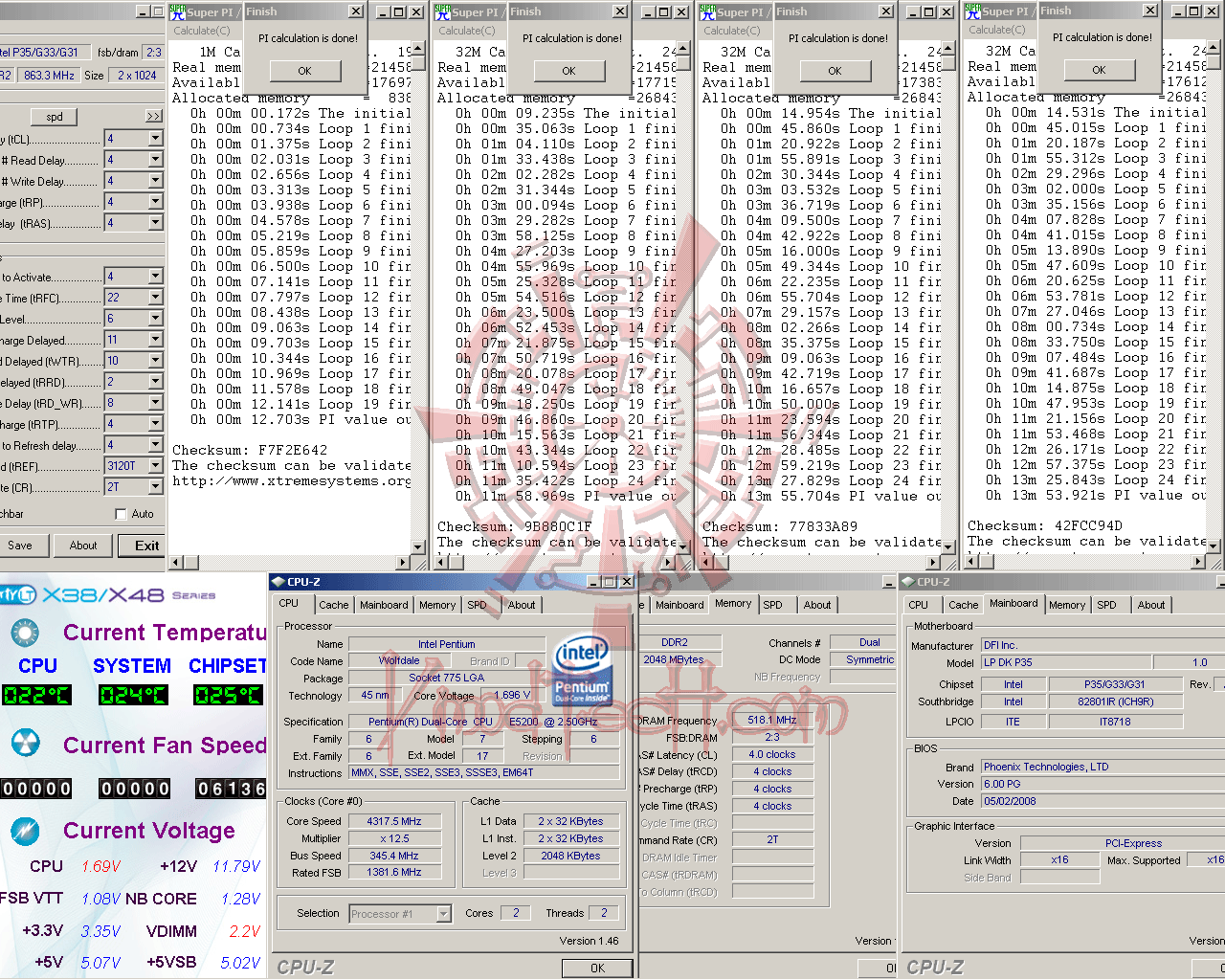Toggle the Auto checkbox in the memory timing tool

(121, 514)
